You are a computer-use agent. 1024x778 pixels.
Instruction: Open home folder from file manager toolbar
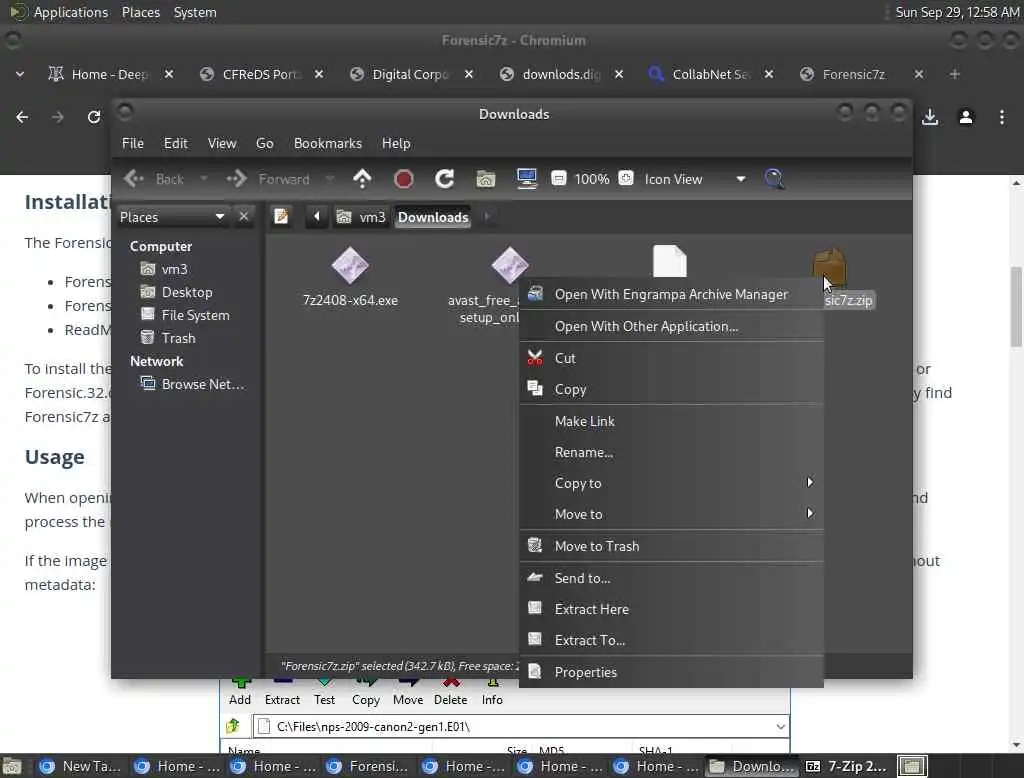point(485,178)
